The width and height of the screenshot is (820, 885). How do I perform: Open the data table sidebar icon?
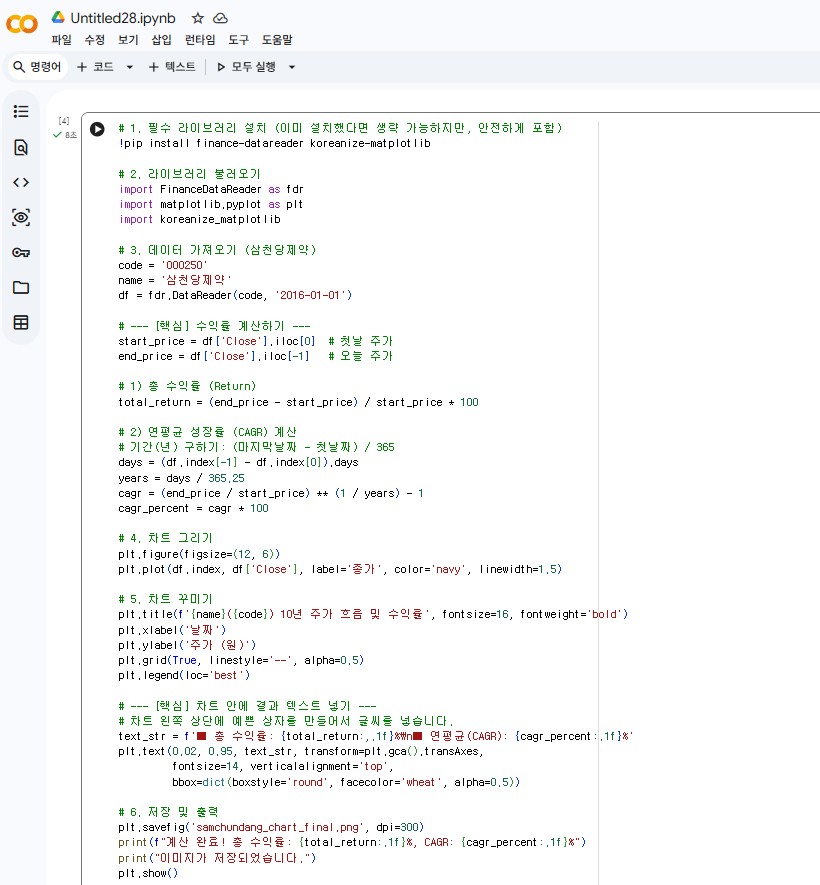pos(21,322)
